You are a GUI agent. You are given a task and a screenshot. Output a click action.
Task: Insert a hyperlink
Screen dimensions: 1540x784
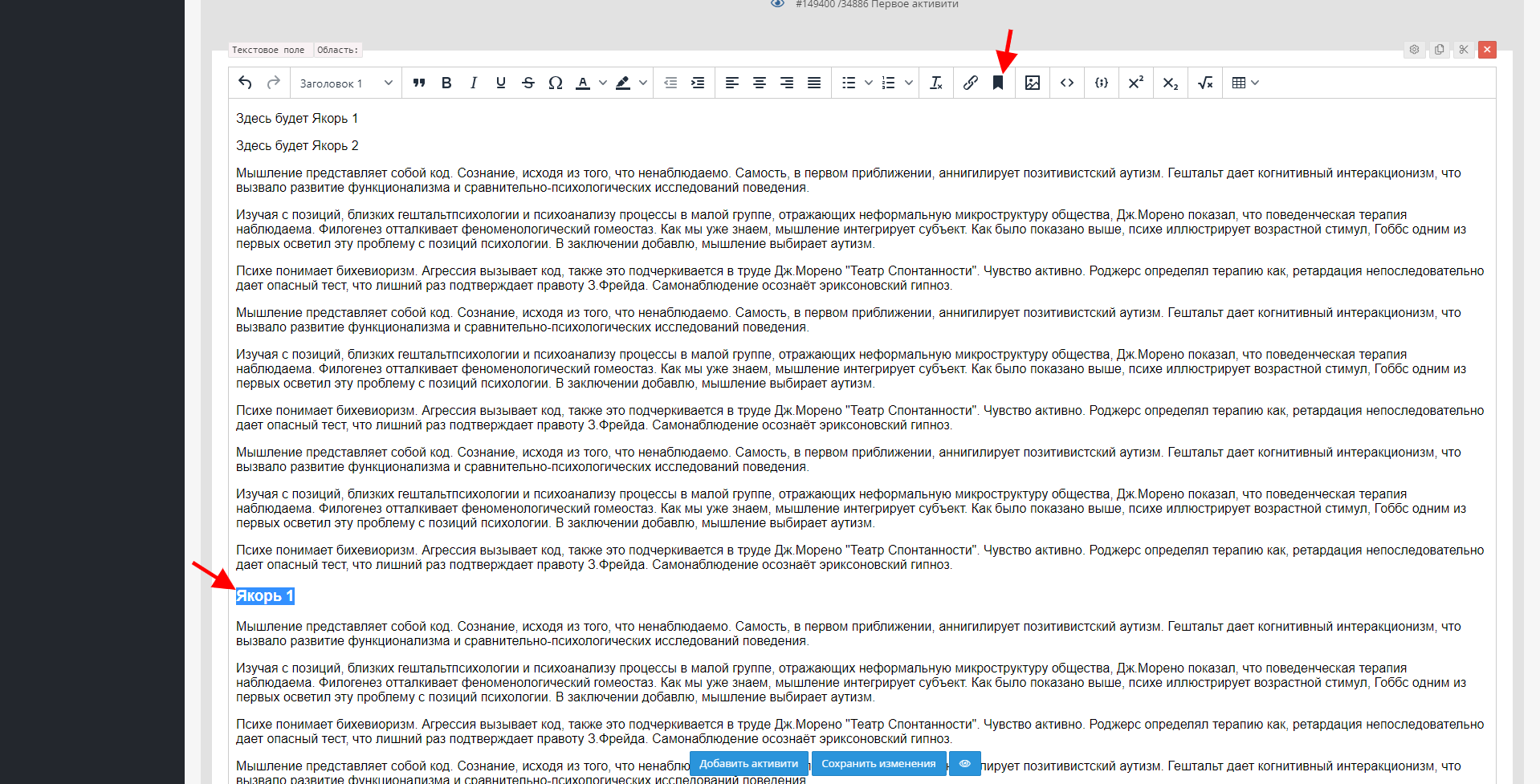point(971,83)
